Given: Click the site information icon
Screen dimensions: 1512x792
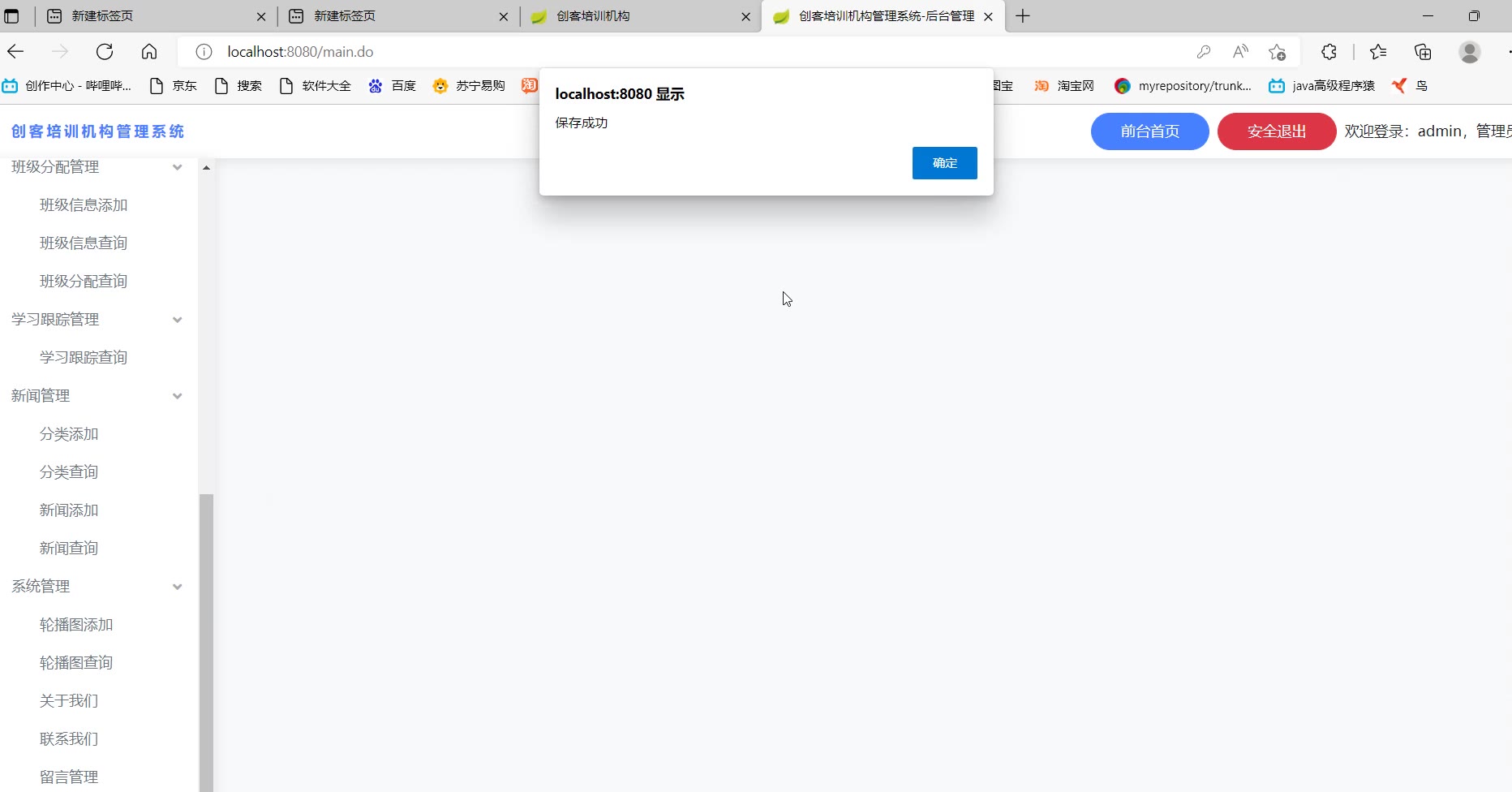Looking at the screenshot, I should 204,52.
